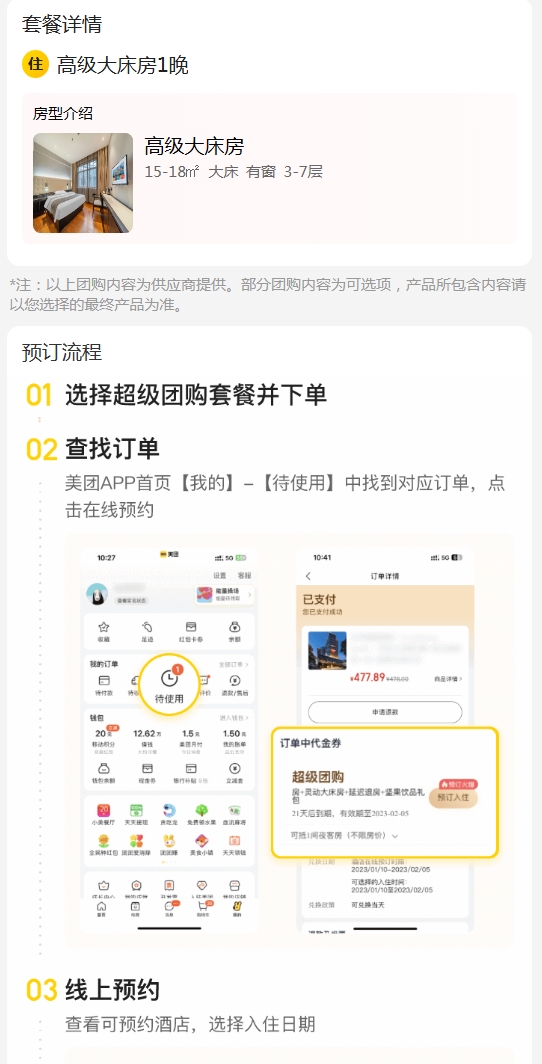Open the 退款/售后 icon
This screenshot has width=542, height=1064.
[235, 681]
